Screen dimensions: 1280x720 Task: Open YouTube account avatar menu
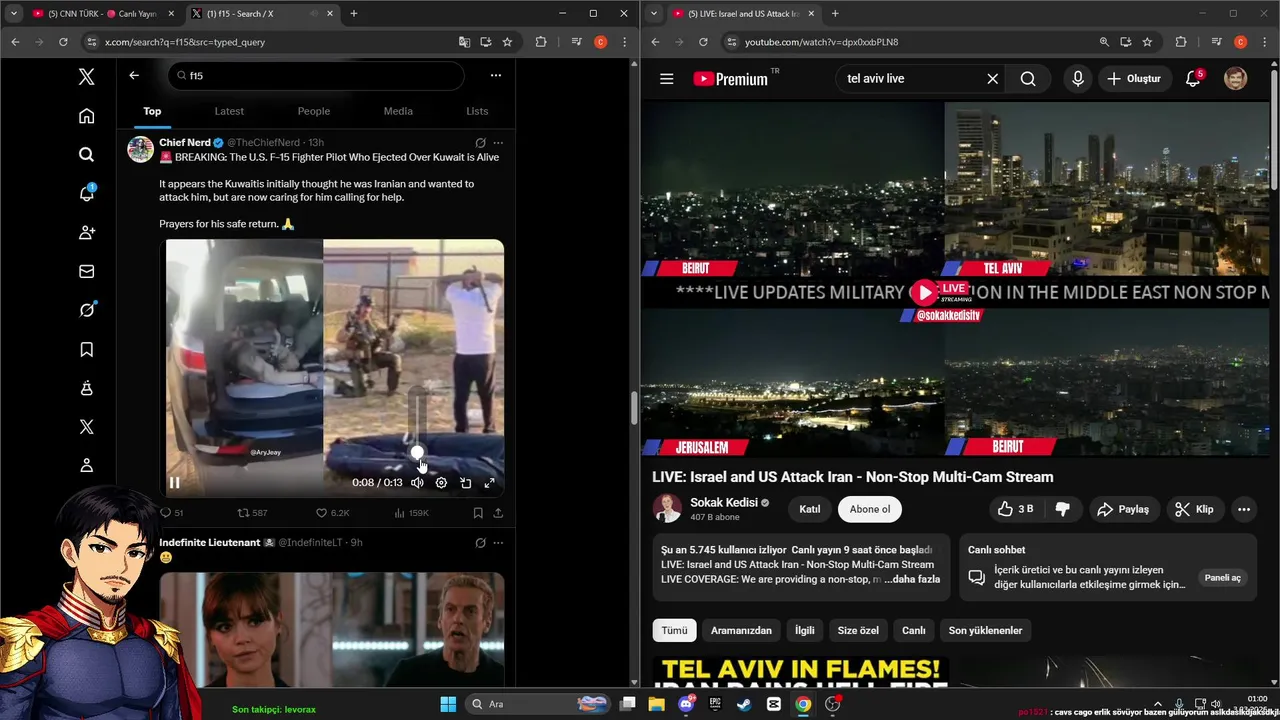[1236, 79]
